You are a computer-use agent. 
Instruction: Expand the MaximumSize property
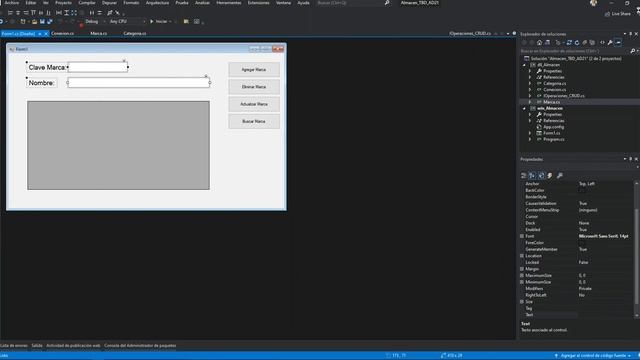pyautogui.click(x=522, y=276)
